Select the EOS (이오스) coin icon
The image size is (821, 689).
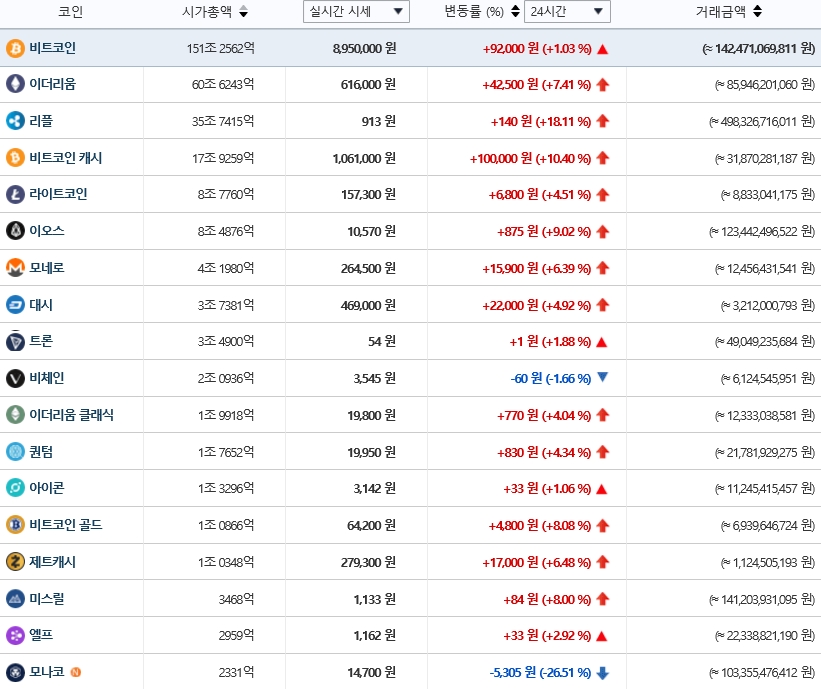[x=13, y=230]
